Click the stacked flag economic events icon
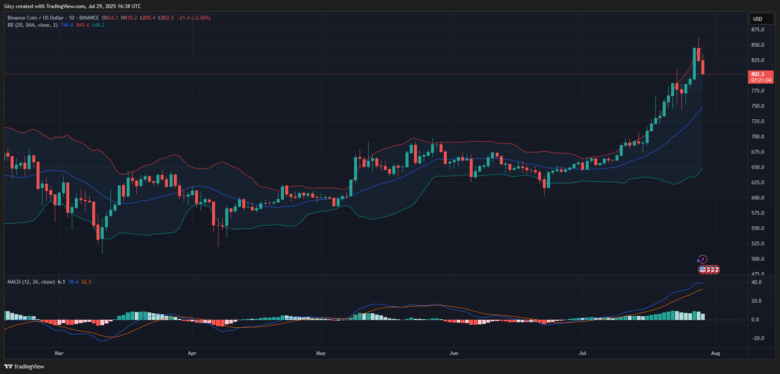Image resolution: width=780 pixels, height=374 pixels. click(x=708, y=270)
